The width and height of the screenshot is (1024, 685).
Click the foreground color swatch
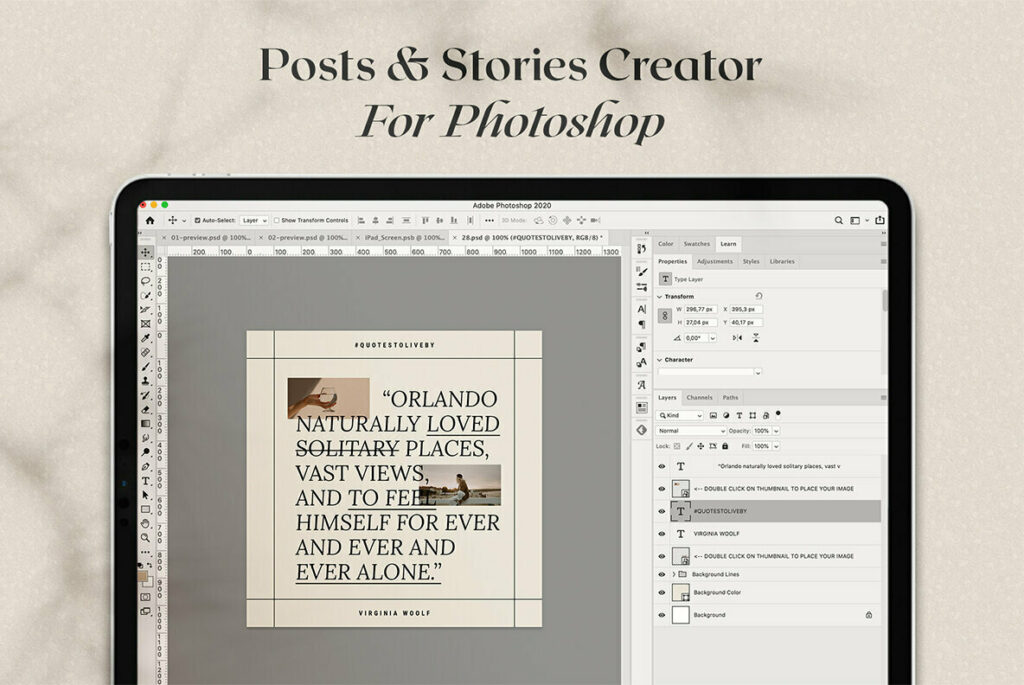(x=143, y=575)
